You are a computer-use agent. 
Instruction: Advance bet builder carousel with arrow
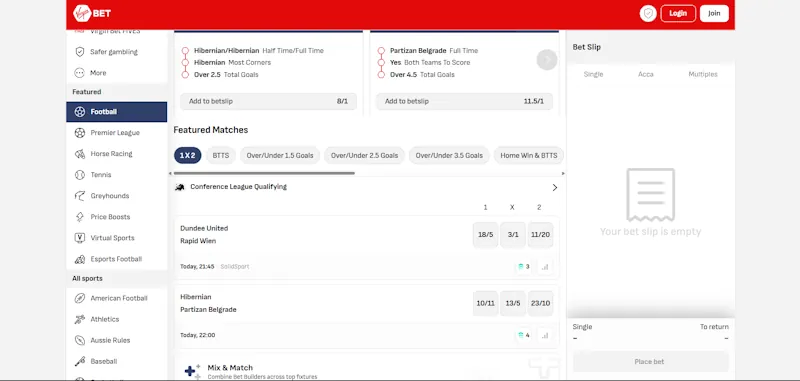point(547,60)
